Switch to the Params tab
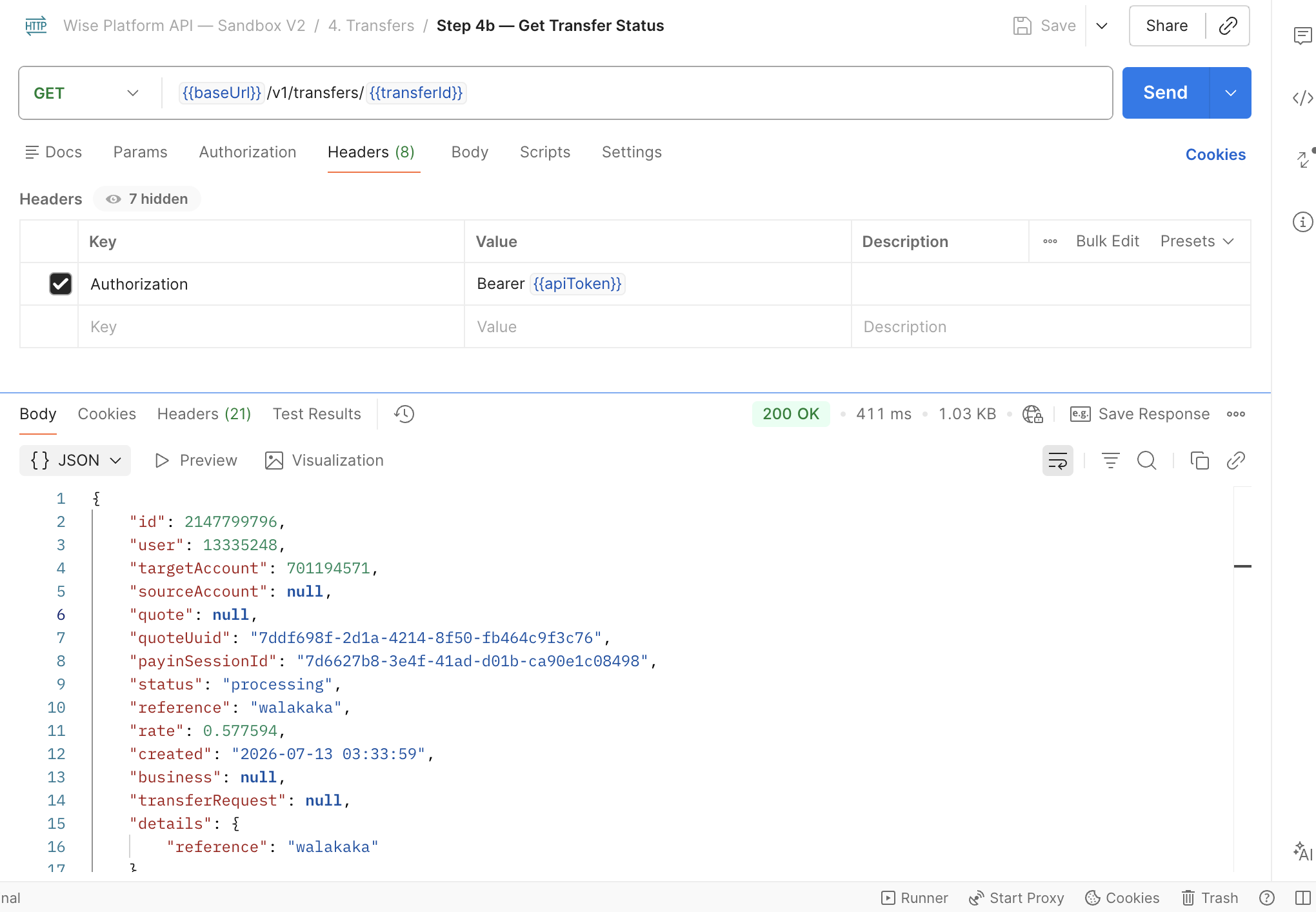The image size is (1316, 912). (x=141, y=152)
